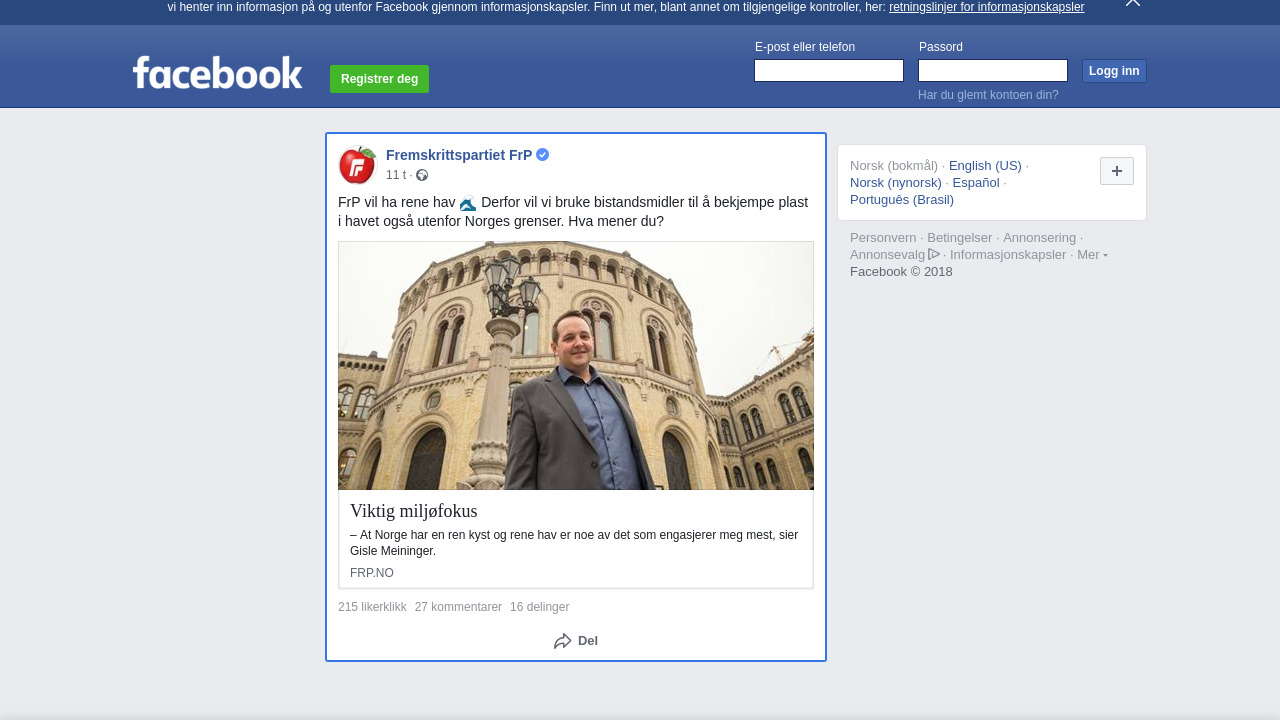This screenshot has height=720, width=1280.
Task: Open the Annonsering footer link
Action: [1040, 238]
